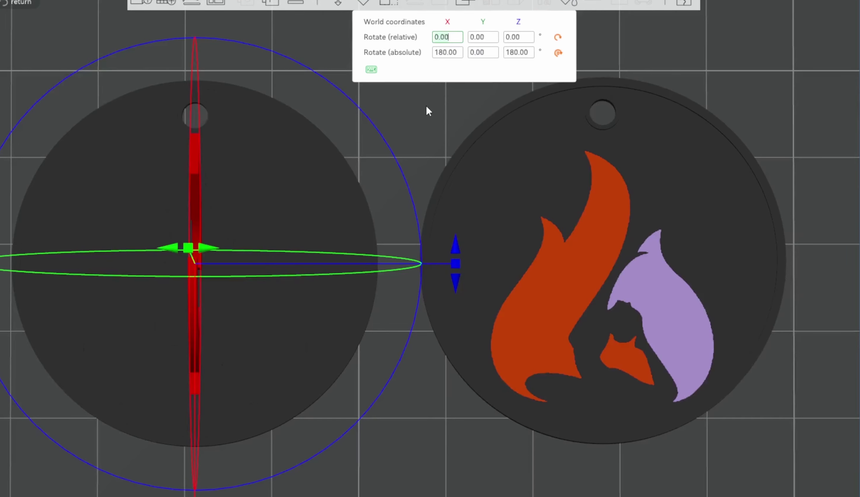Click the keyring hole on flame medallion
The height and width of the screenshot is (497, 860).
[x=602, y=114]
